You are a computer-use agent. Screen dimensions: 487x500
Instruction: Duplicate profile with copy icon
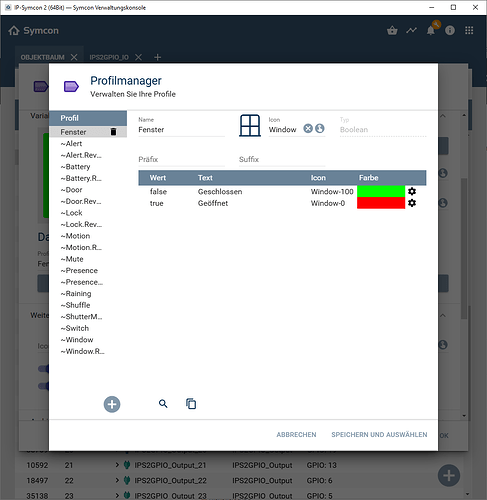tap(191, 404)
